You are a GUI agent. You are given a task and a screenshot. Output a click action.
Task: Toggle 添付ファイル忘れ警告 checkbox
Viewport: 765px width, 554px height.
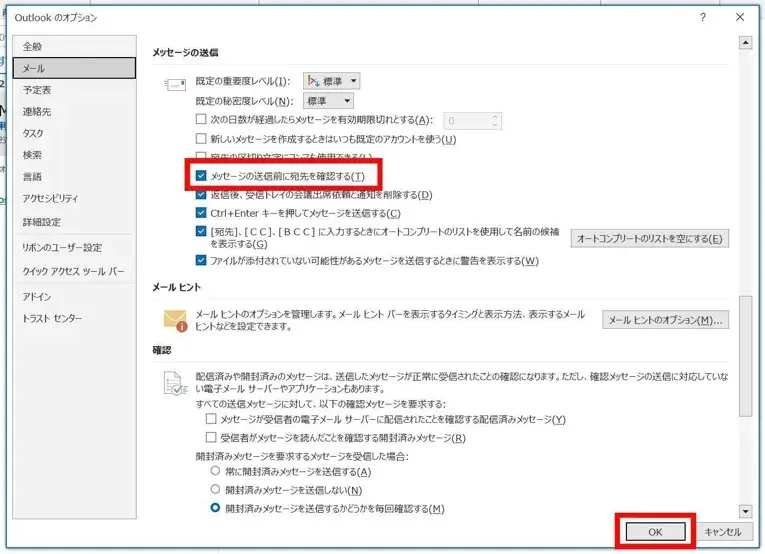(x=201, y=260)
